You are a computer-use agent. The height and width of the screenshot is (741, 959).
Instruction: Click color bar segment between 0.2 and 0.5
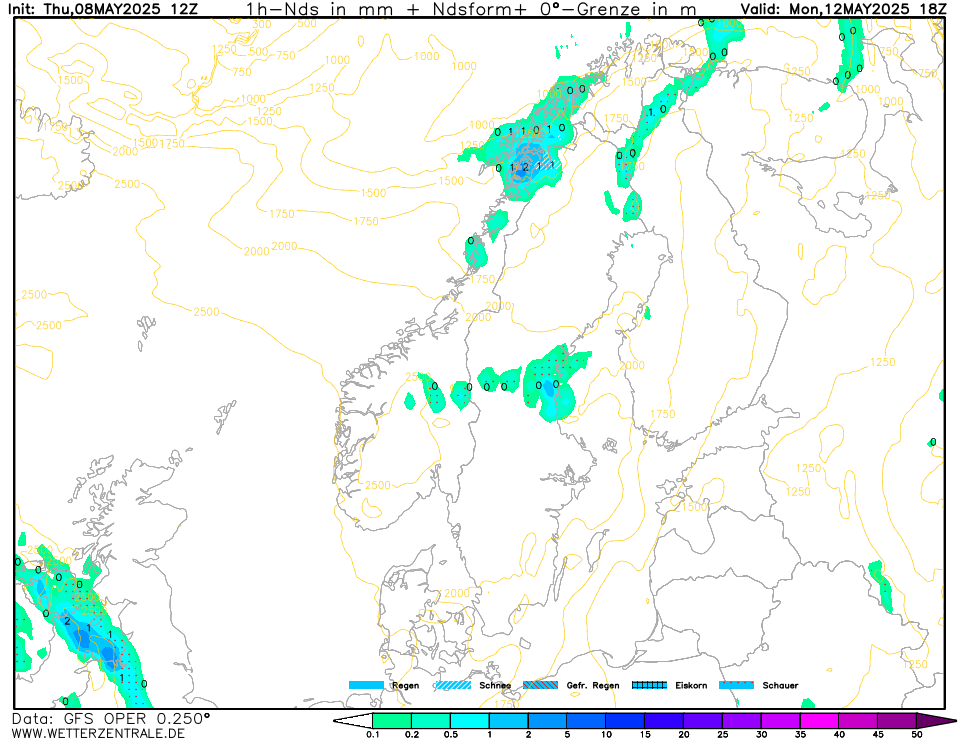(431, 721)
